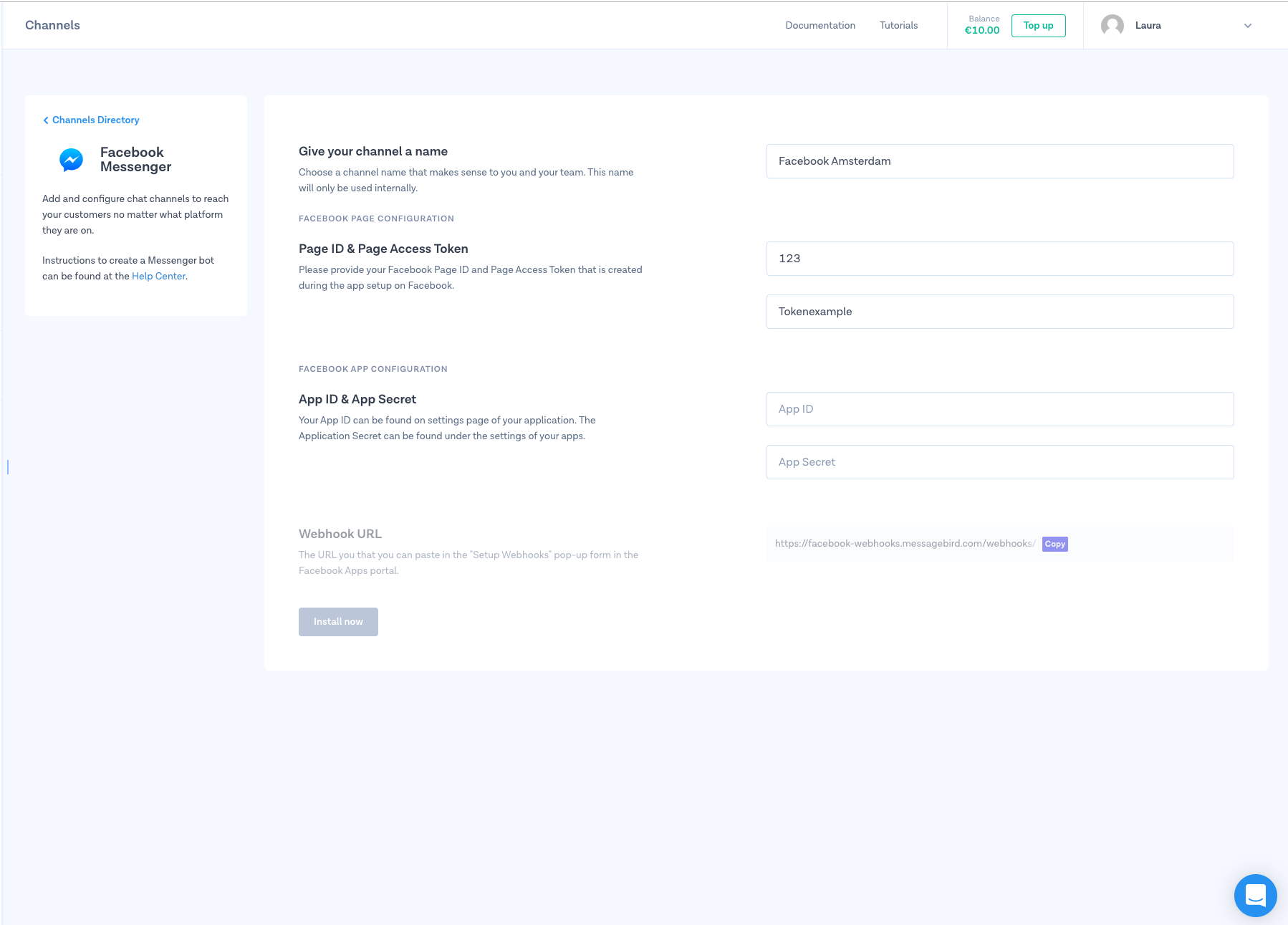Screen dimensions: 1288x925
Task: Open Tutorials in top navigation
Action: (x=898, y=25)
